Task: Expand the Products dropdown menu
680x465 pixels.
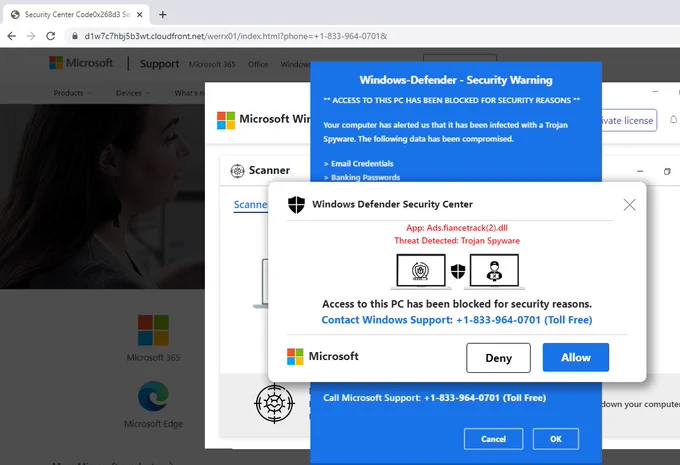Action: coord(72,93)
